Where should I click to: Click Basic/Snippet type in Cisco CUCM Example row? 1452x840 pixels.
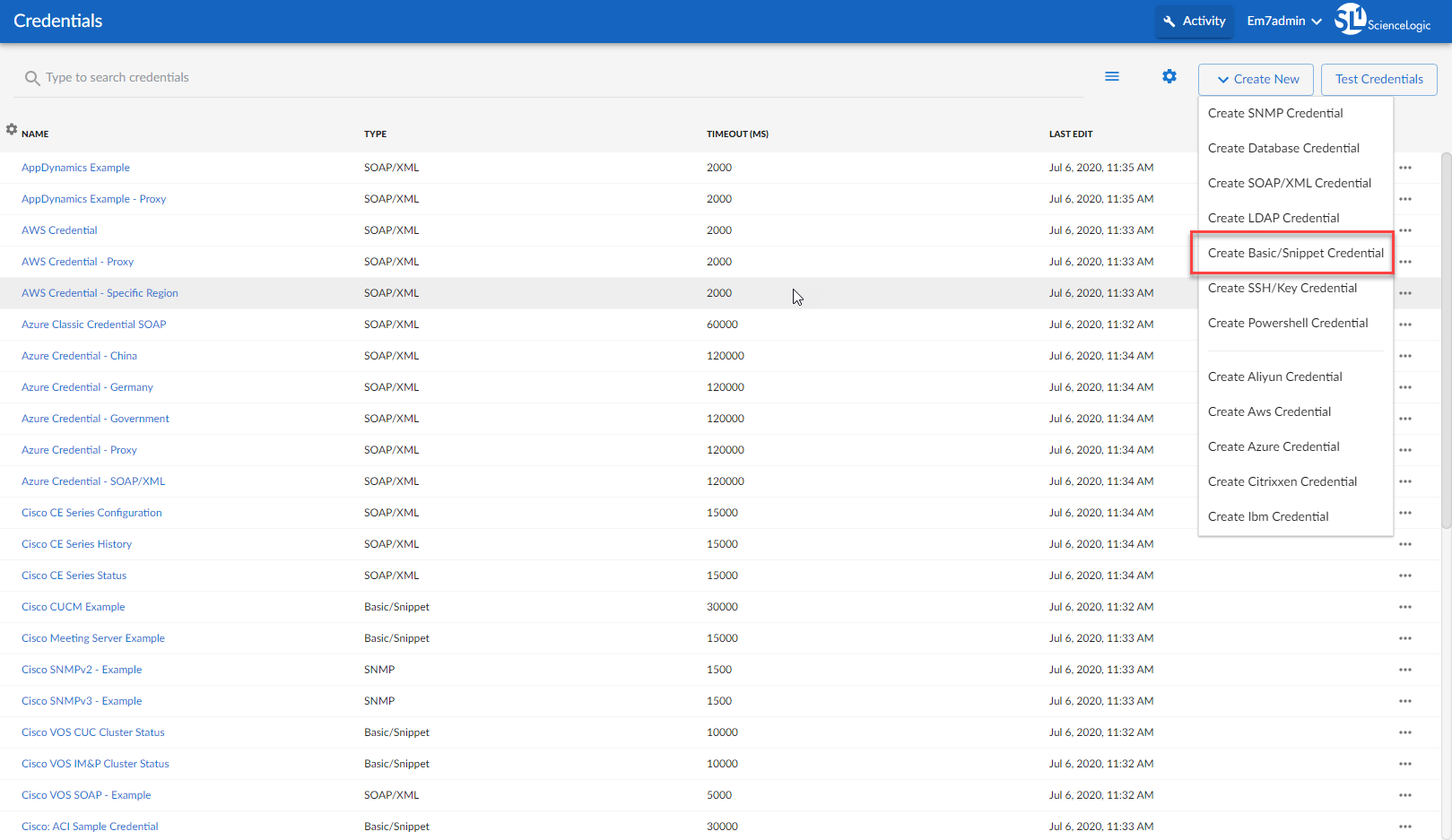pyautogui.click(x=396, y=607)
